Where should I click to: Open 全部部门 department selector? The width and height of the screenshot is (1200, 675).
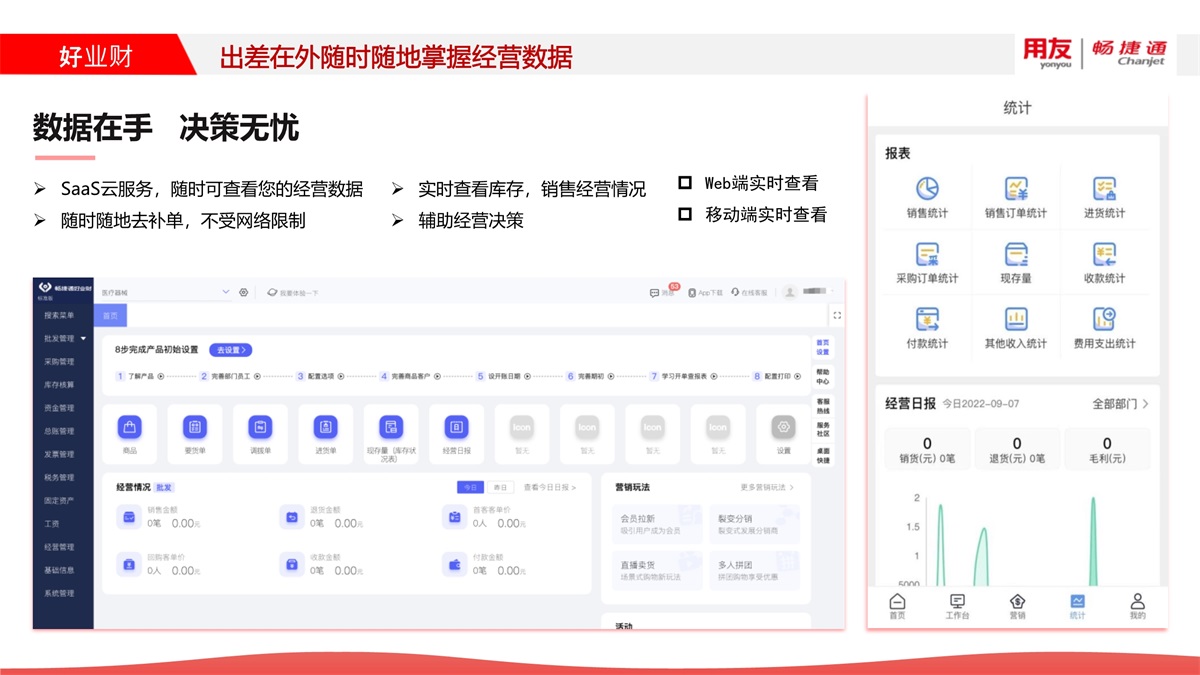(1120, 404)
